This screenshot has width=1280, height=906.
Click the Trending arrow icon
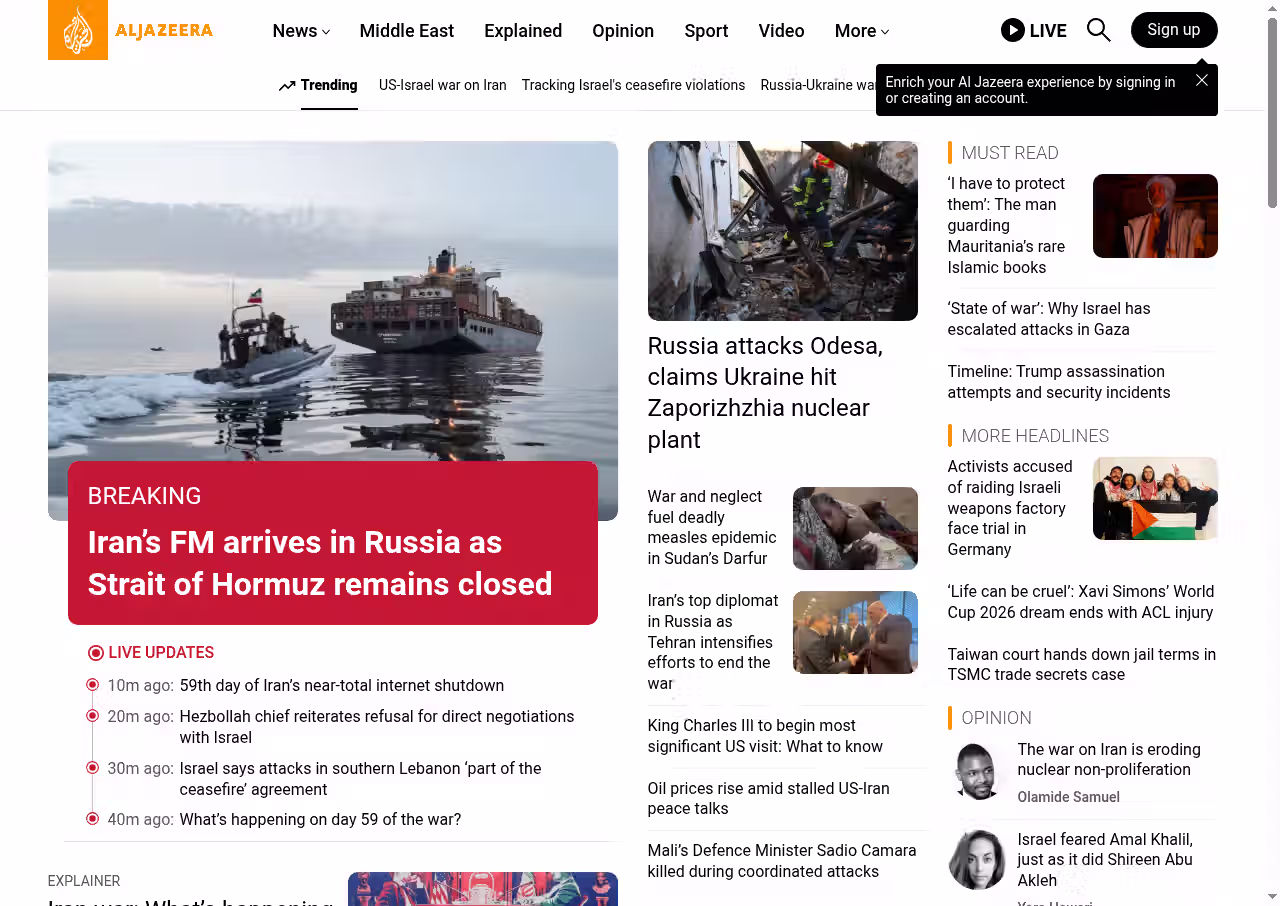pos(287,85)
